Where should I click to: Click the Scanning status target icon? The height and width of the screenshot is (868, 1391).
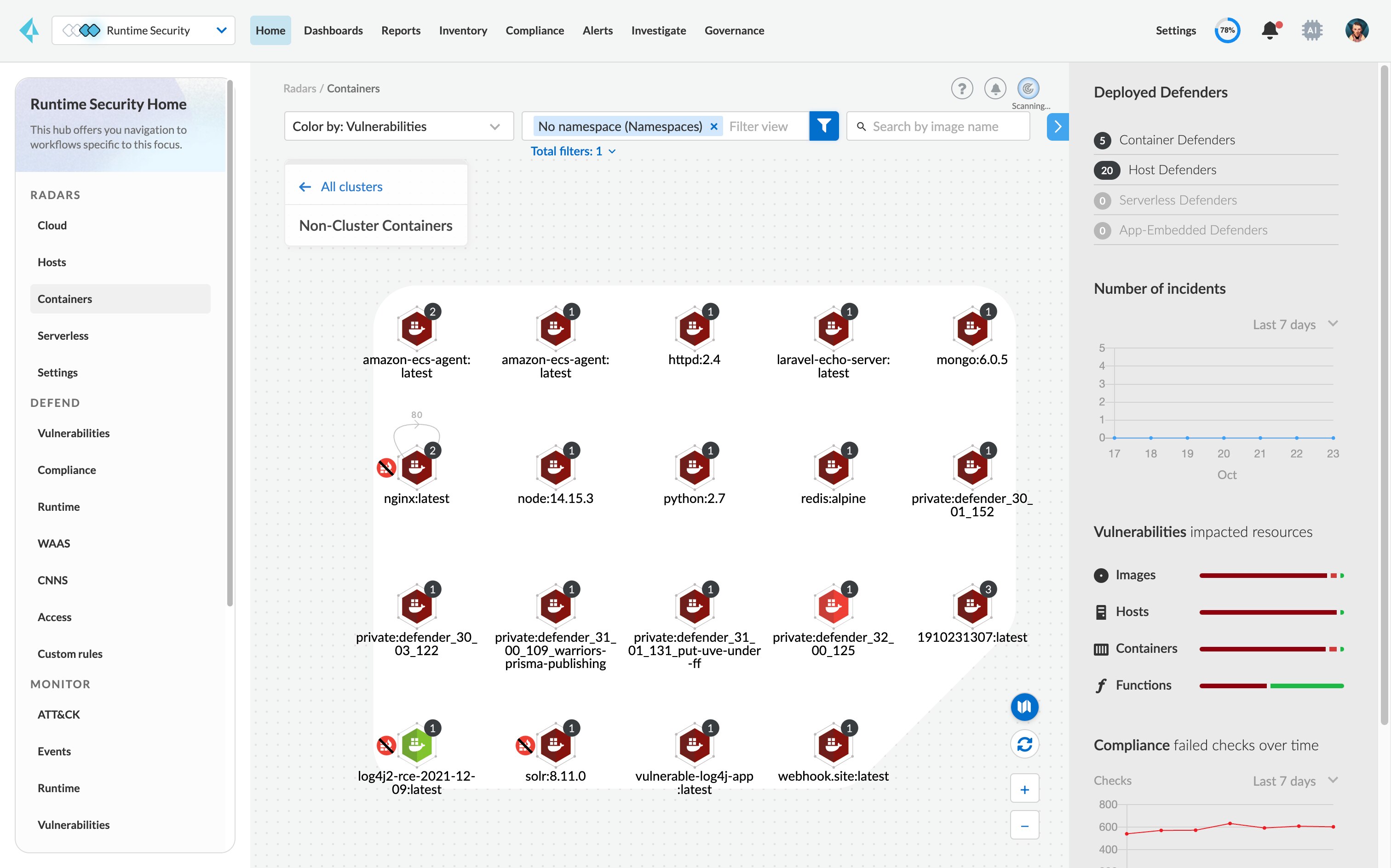pos(1028,88)
